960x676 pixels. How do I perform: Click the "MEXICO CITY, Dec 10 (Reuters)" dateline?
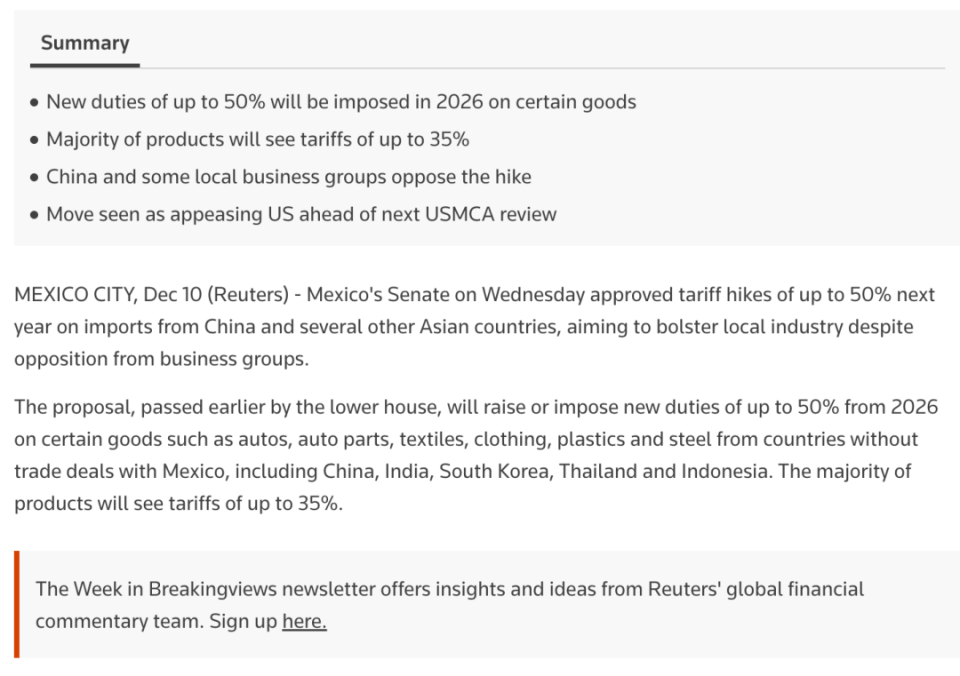(154, 295)
